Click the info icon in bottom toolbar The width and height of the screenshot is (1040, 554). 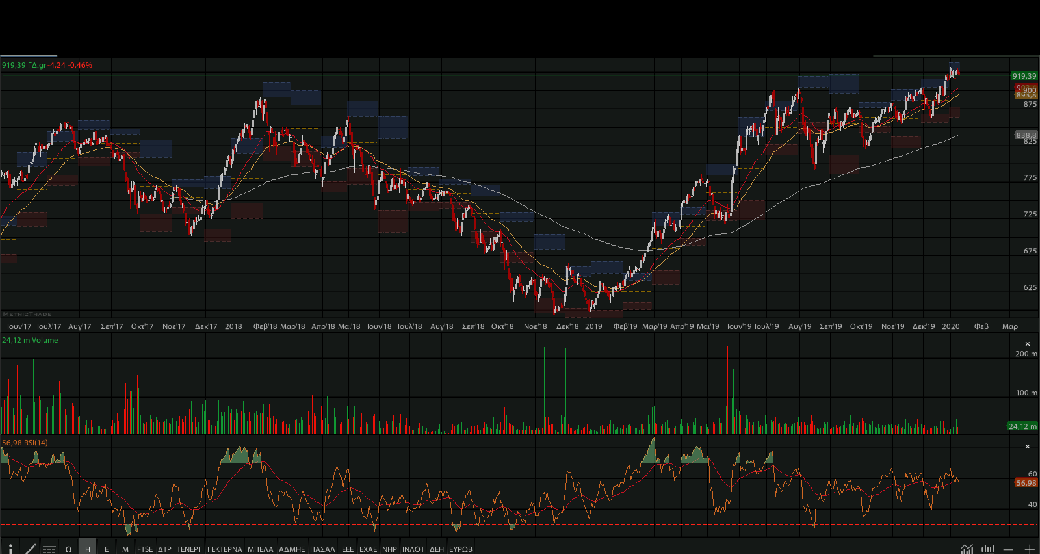(x=10, y=548)
